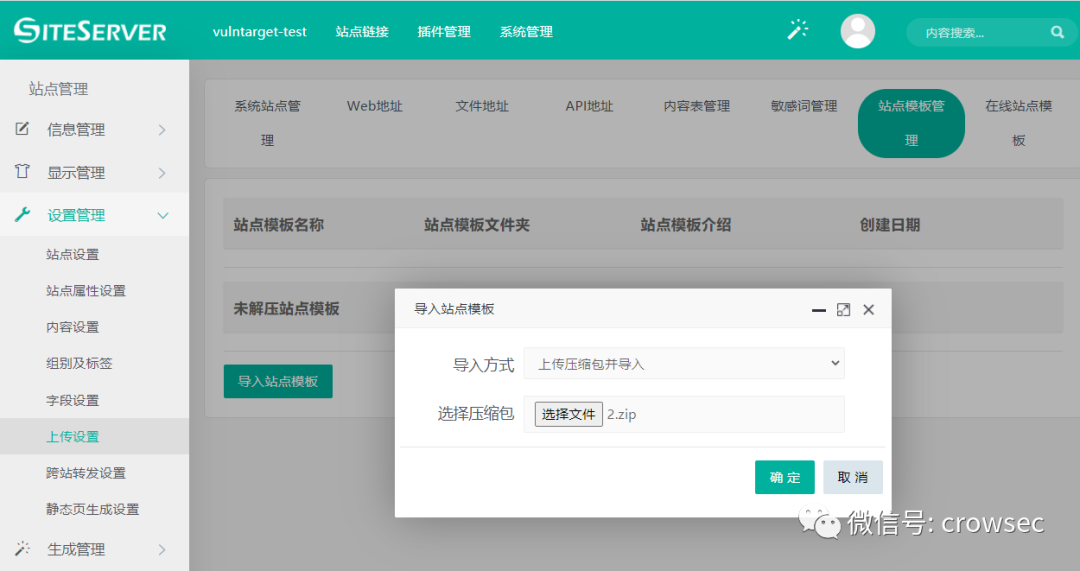Expand the 生成管理 menu chevron
The height and width of the screenshot is (571, 1080).
click(x=162, y=549)
